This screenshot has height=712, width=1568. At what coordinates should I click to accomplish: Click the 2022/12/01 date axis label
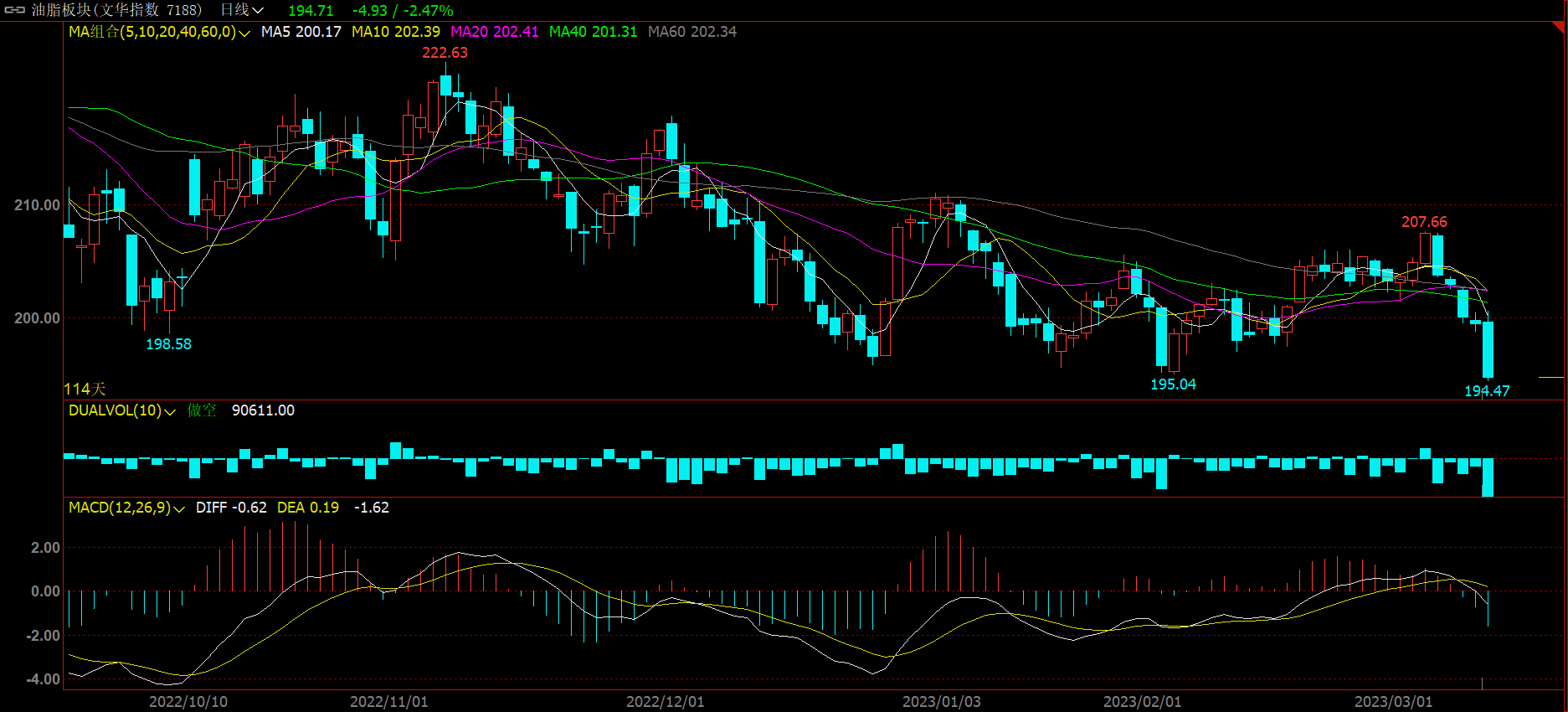click(x=665, y=702)
